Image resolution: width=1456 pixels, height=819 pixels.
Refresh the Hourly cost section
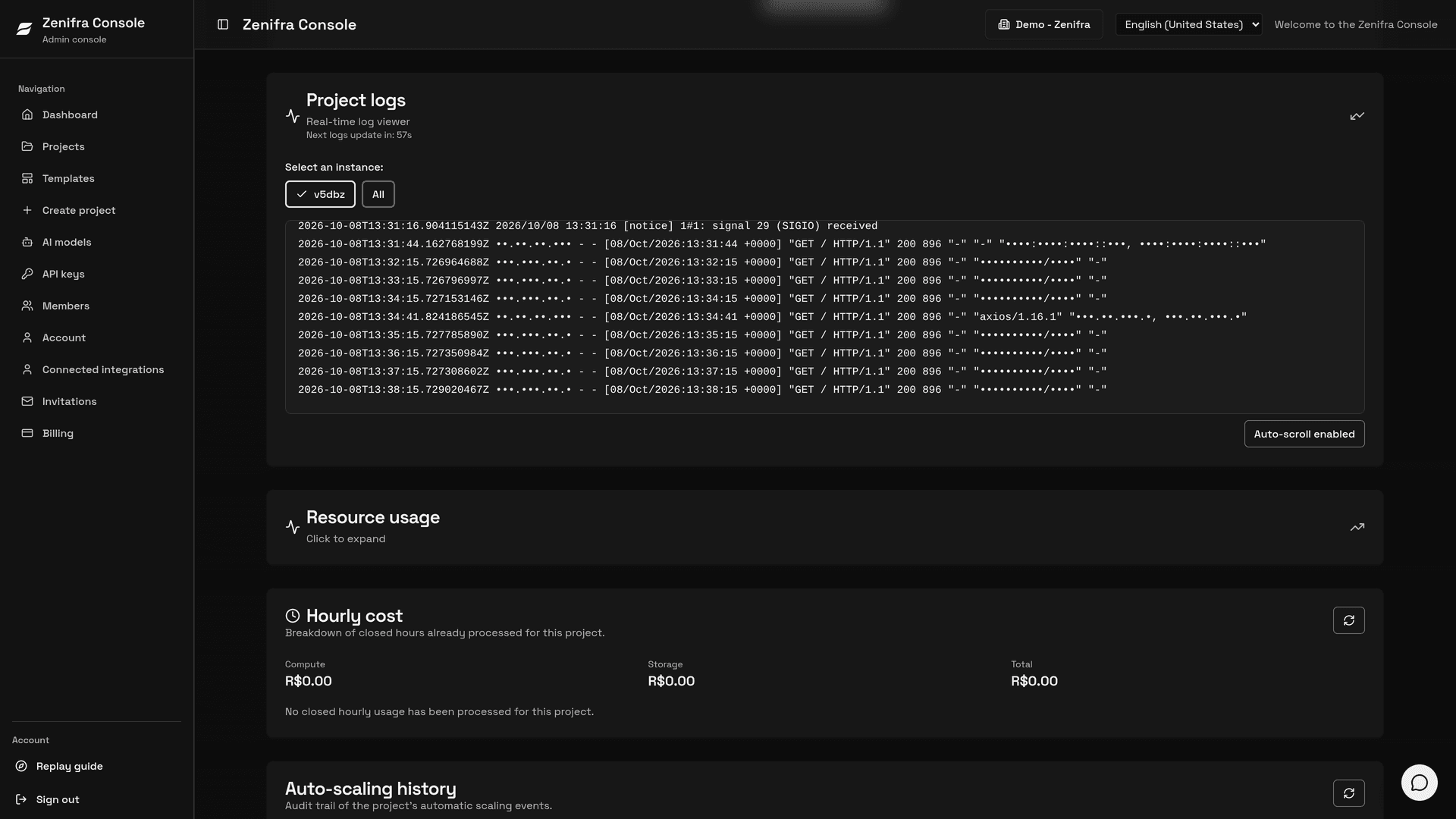[x=1348, y=620]
